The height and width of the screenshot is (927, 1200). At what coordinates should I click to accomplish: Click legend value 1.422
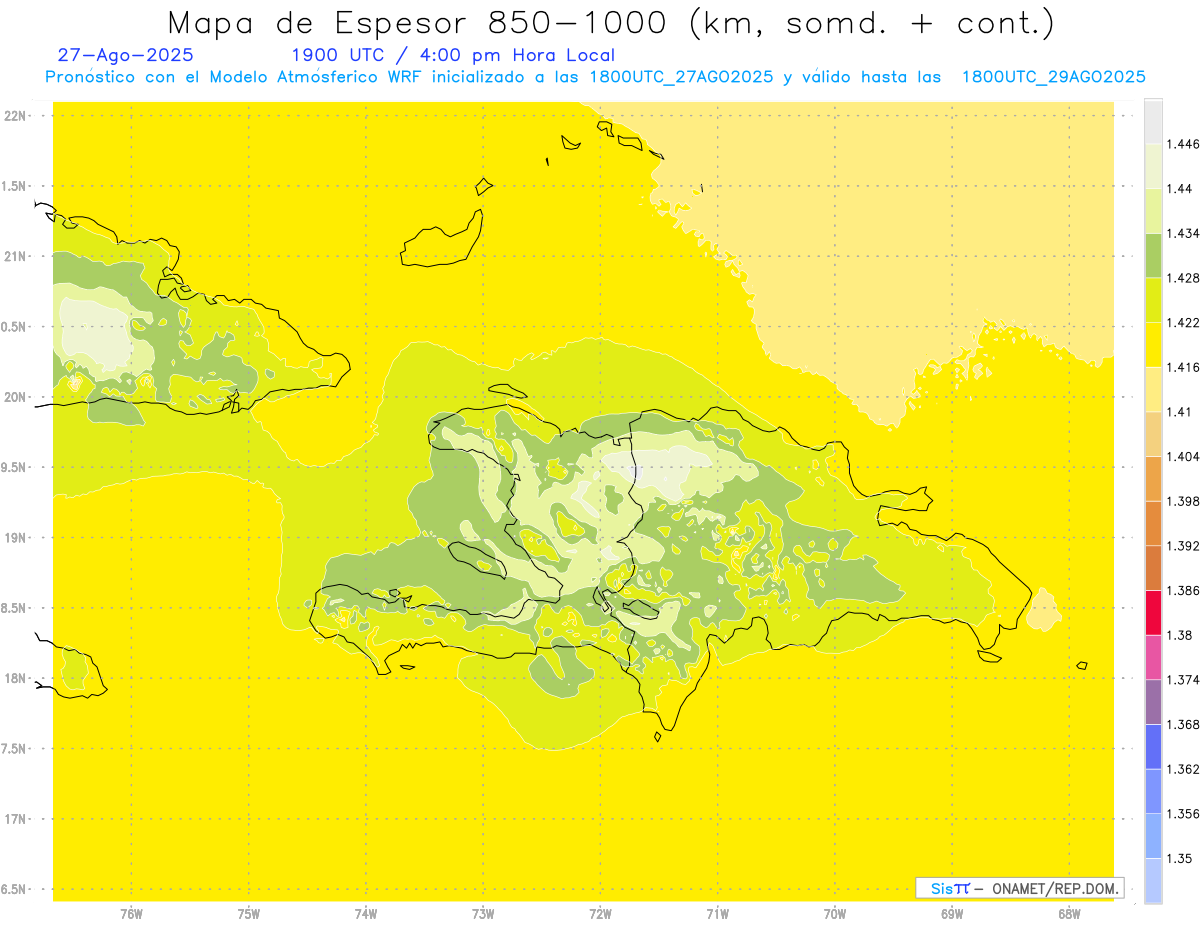1184,322
